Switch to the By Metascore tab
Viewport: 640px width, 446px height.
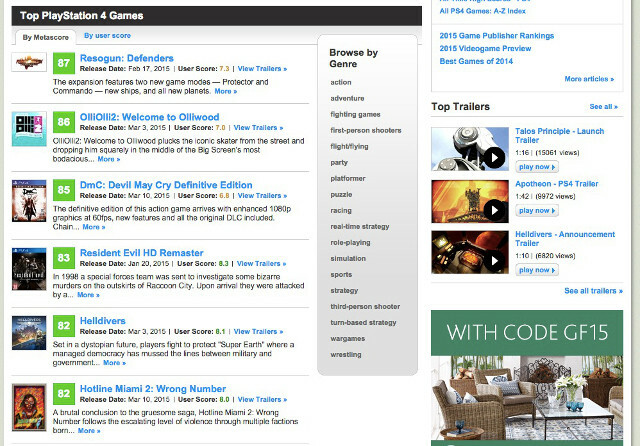click(46, 37)
